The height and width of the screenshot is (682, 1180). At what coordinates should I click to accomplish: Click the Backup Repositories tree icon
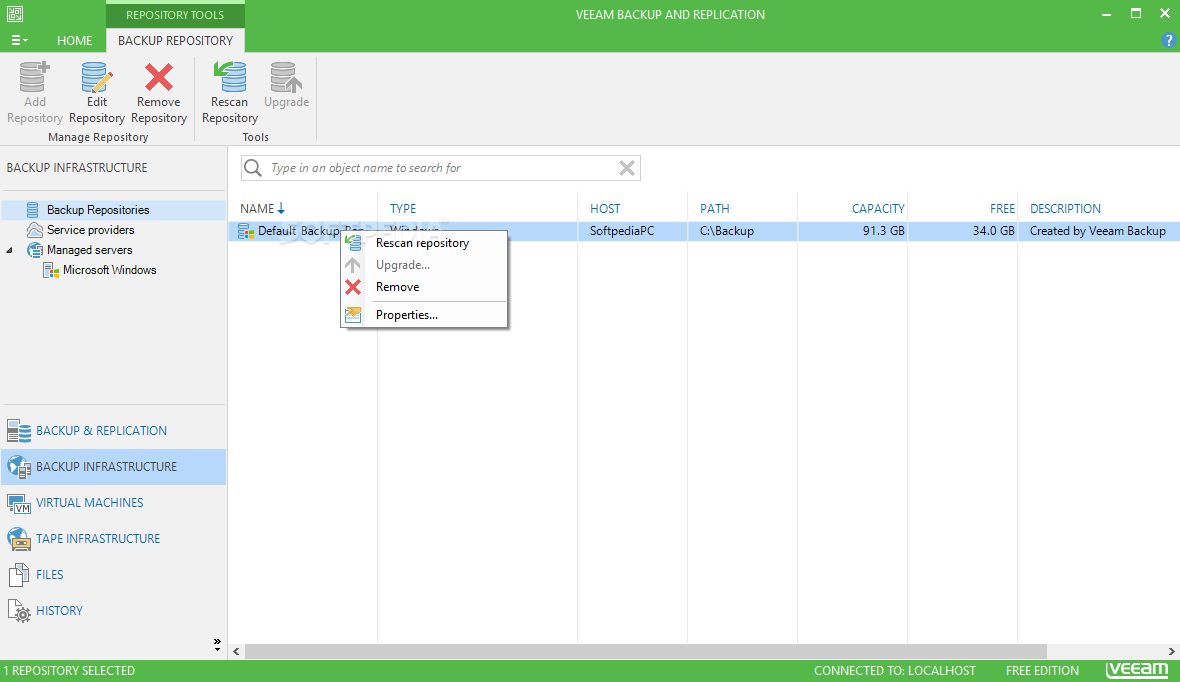33,210
